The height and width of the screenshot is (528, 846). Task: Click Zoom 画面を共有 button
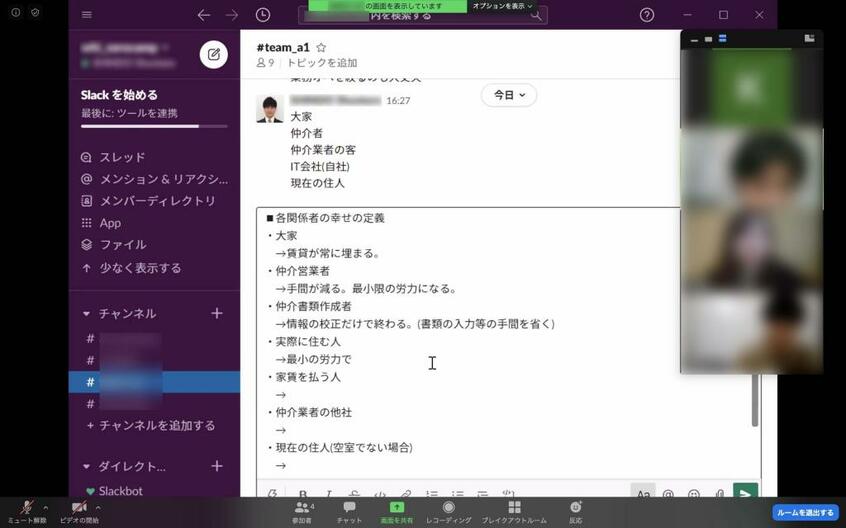click(x=397, y=512)
